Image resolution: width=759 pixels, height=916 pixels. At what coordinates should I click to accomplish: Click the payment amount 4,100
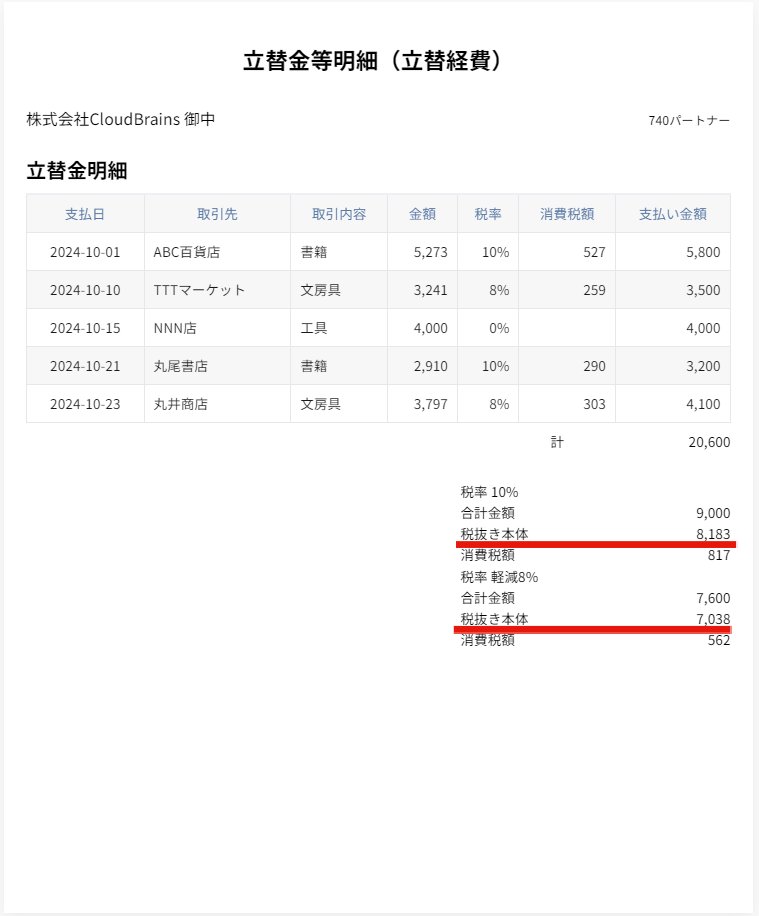703,404
